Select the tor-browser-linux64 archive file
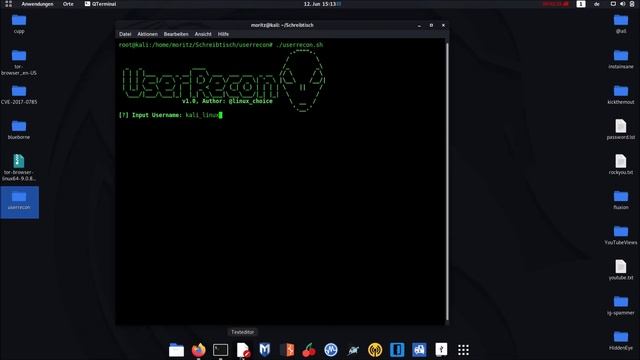Screen dimensions: 640x360 click(x=19, y=167)
